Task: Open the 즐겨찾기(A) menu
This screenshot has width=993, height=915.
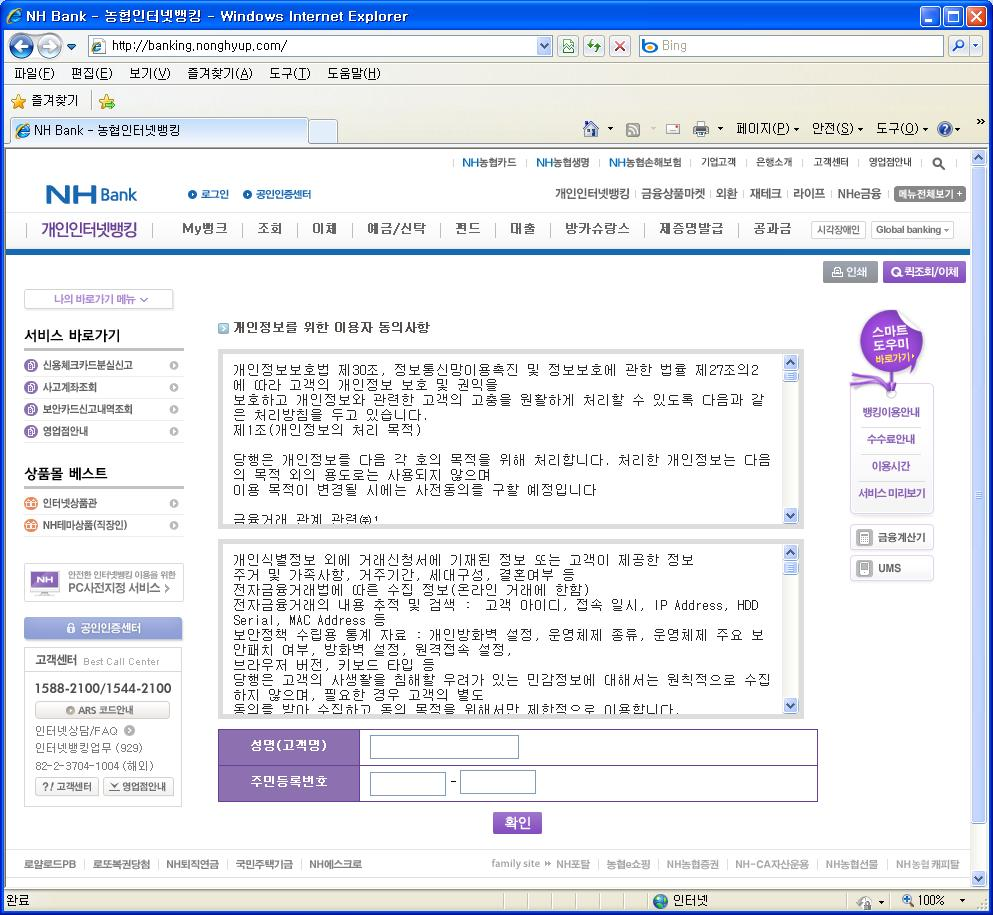Action: [x=220, y=73]
